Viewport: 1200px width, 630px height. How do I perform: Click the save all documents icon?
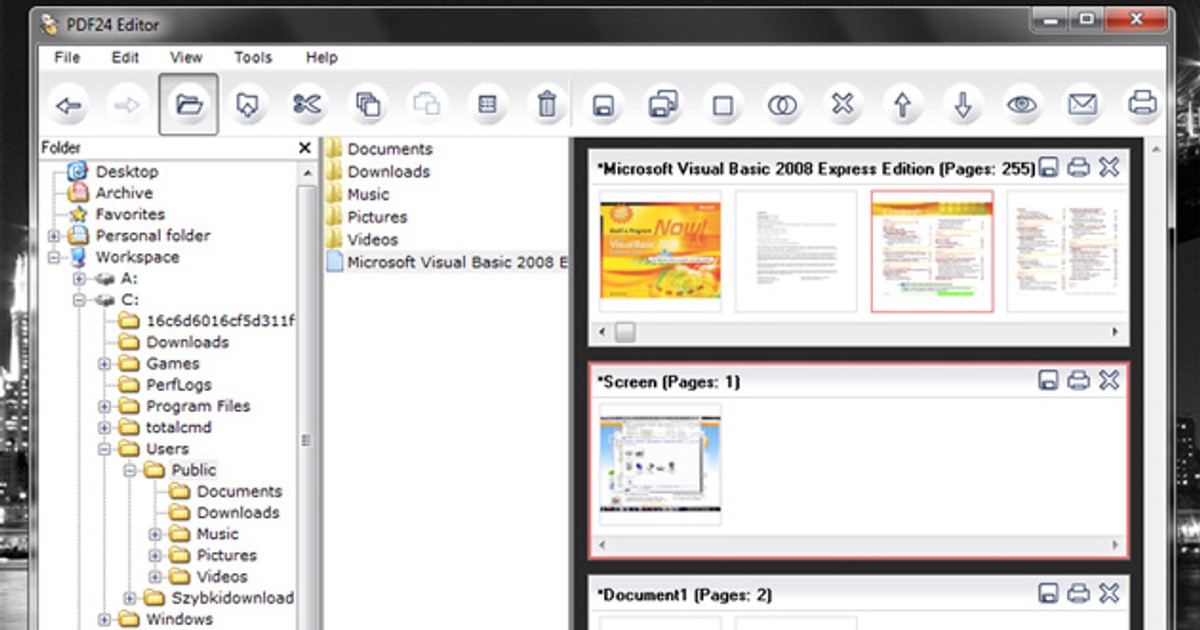[x=664, y=104]
